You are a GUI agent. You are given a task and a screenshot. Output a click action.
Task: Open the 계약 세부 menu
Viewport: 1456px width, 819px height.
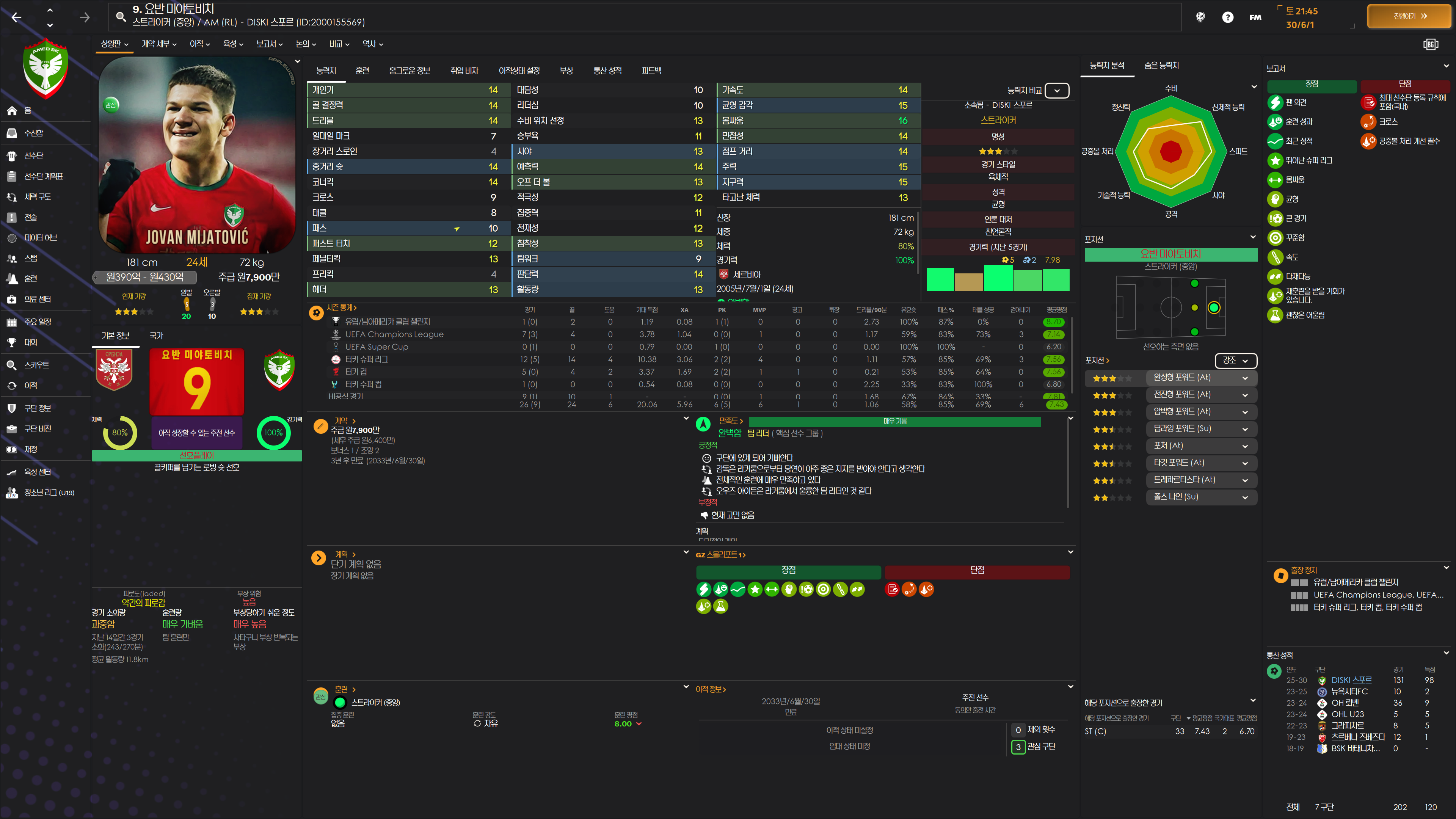[x=159, y=44]
